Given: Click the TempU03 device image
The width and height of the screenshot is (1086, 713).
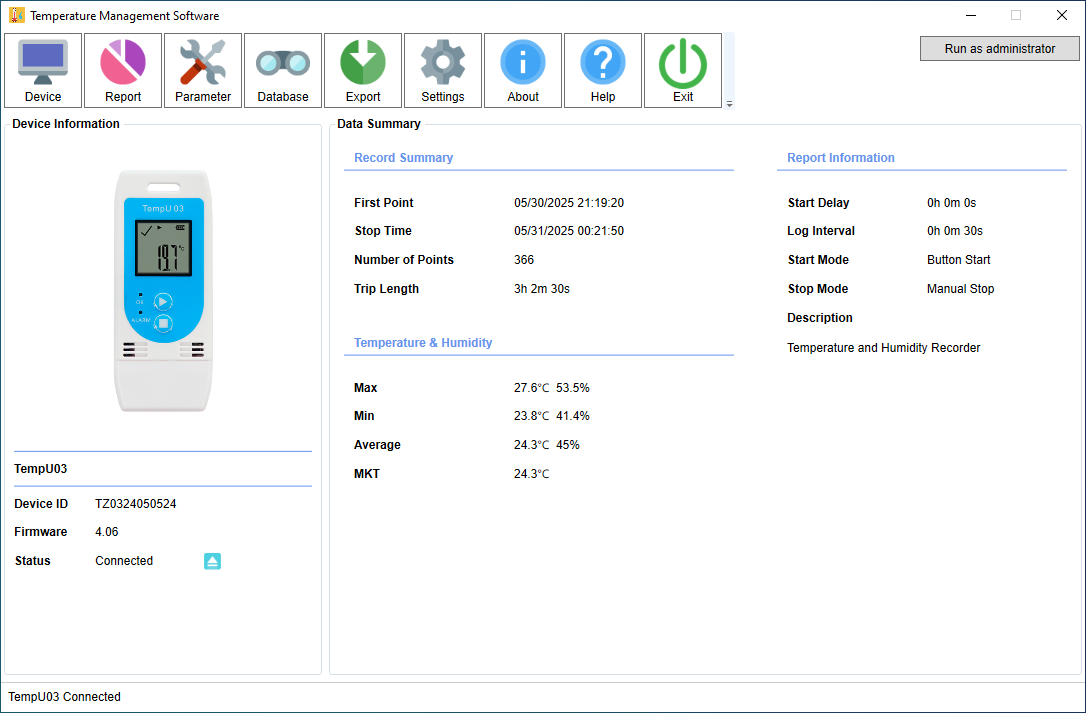Looking at the screenshot, I should [163, 291].
